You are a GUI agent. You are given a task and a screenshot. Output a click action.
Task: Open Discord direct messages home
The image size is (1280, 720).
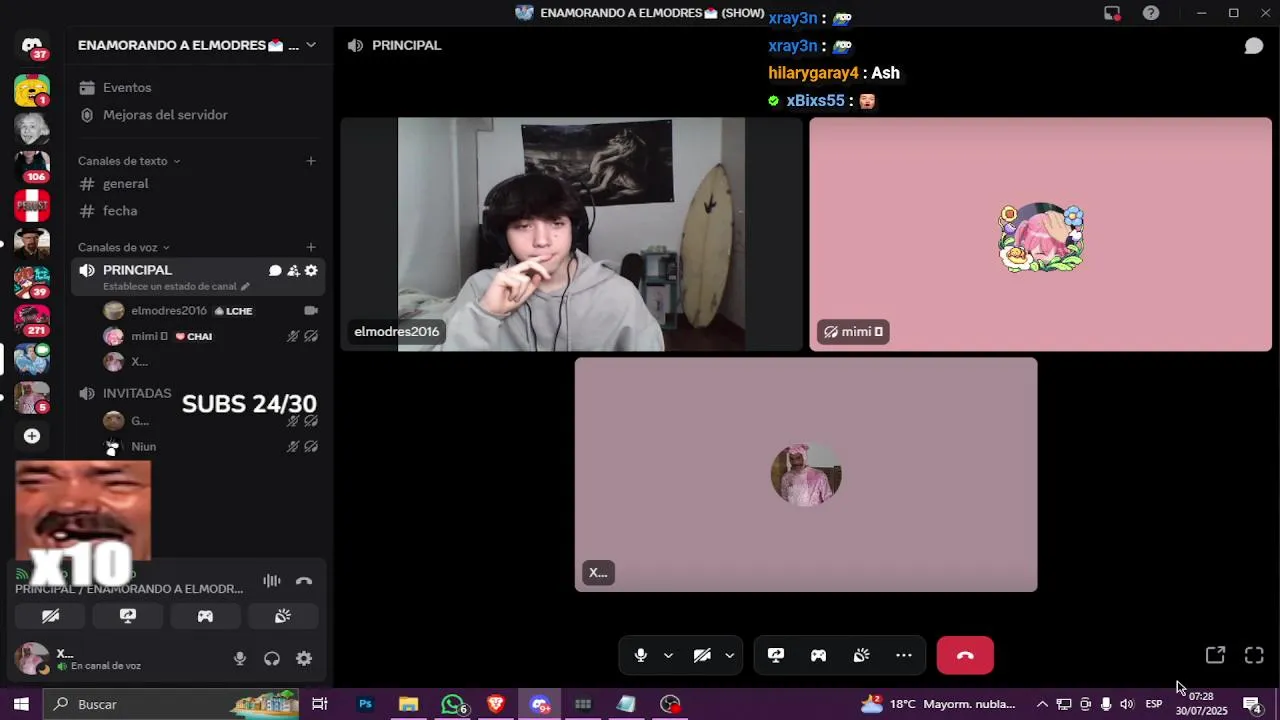coord(32,47)
